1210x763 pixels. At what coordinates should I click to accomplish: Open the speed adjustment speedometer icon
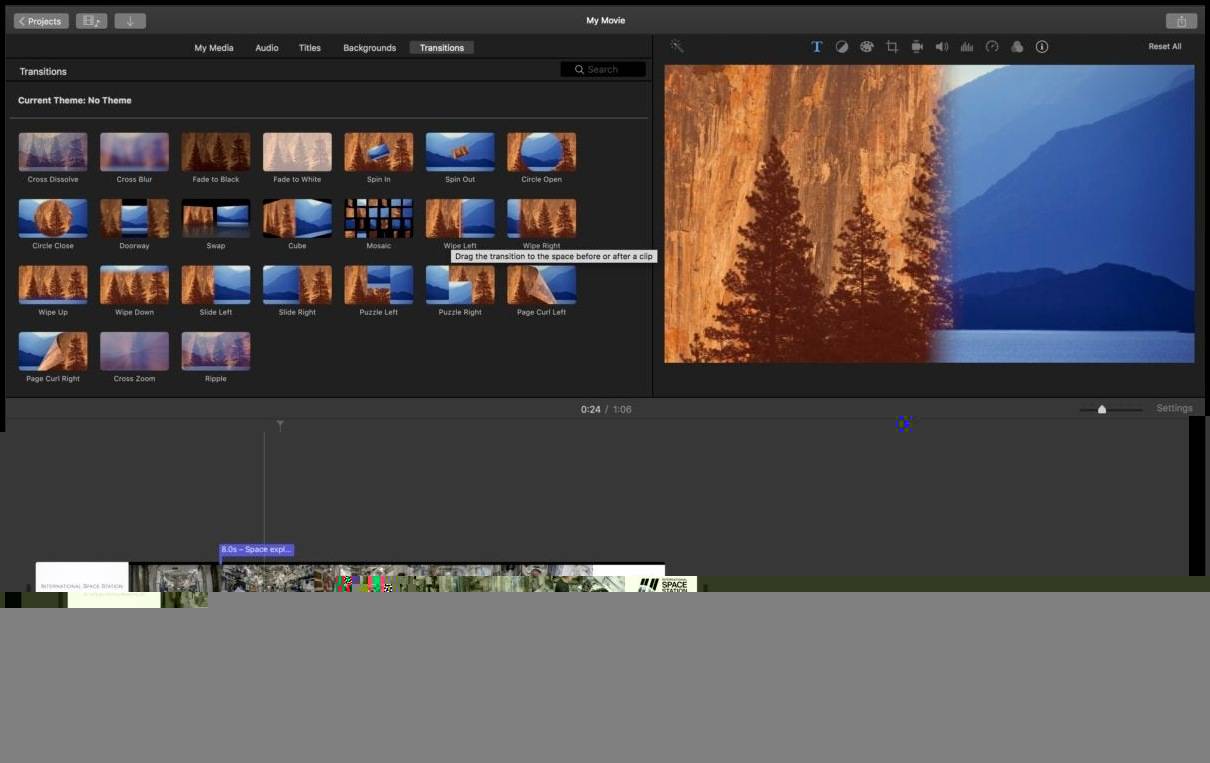pyautogui.click(x=992, y=47)
